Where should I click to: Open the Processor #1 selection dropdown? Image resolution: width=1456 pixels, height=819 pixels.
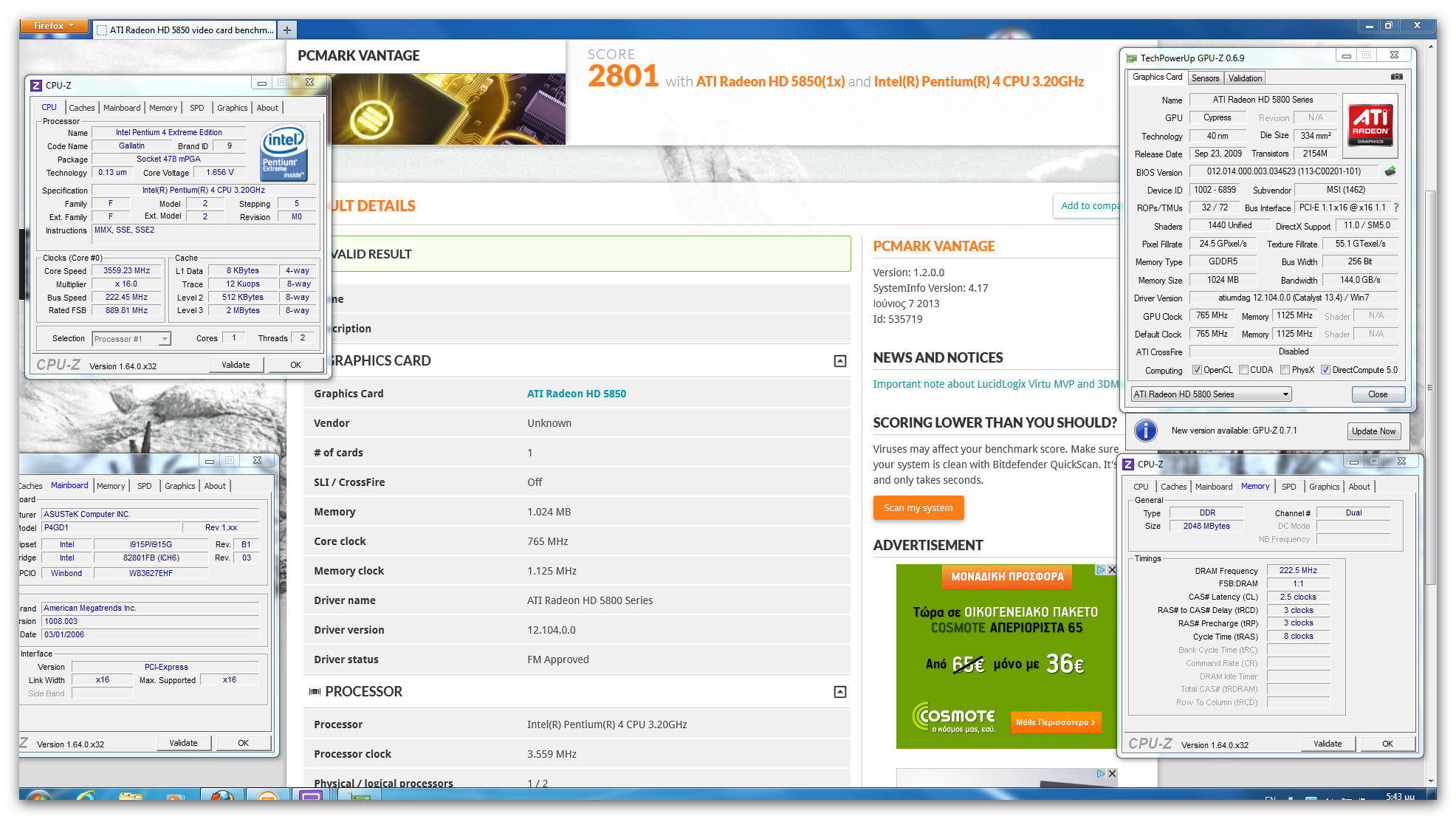coord(131,339)
